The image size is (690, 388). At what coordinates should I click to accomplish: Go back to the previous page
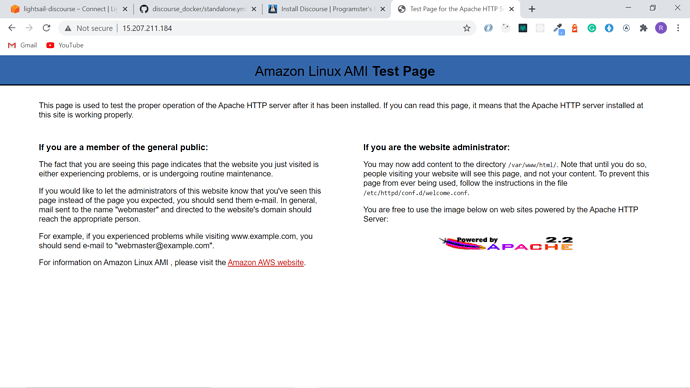(x=12, y=28)
